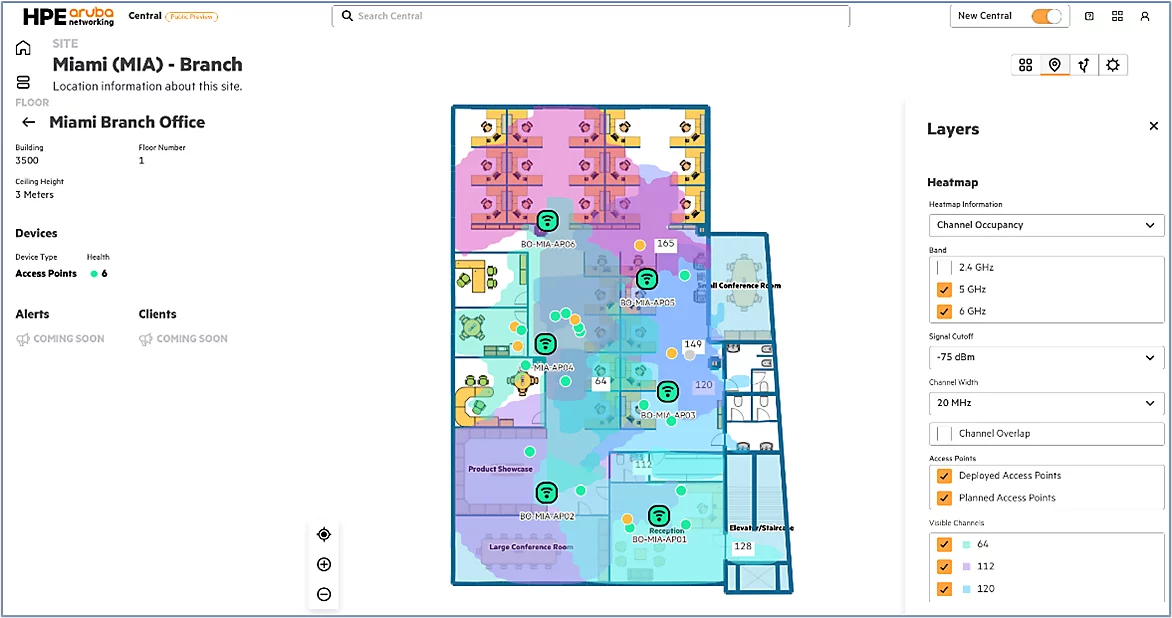Click the Large Conference Room label
The width and height of the screenshot is (1172, 618).
click(x=531, y=547)
